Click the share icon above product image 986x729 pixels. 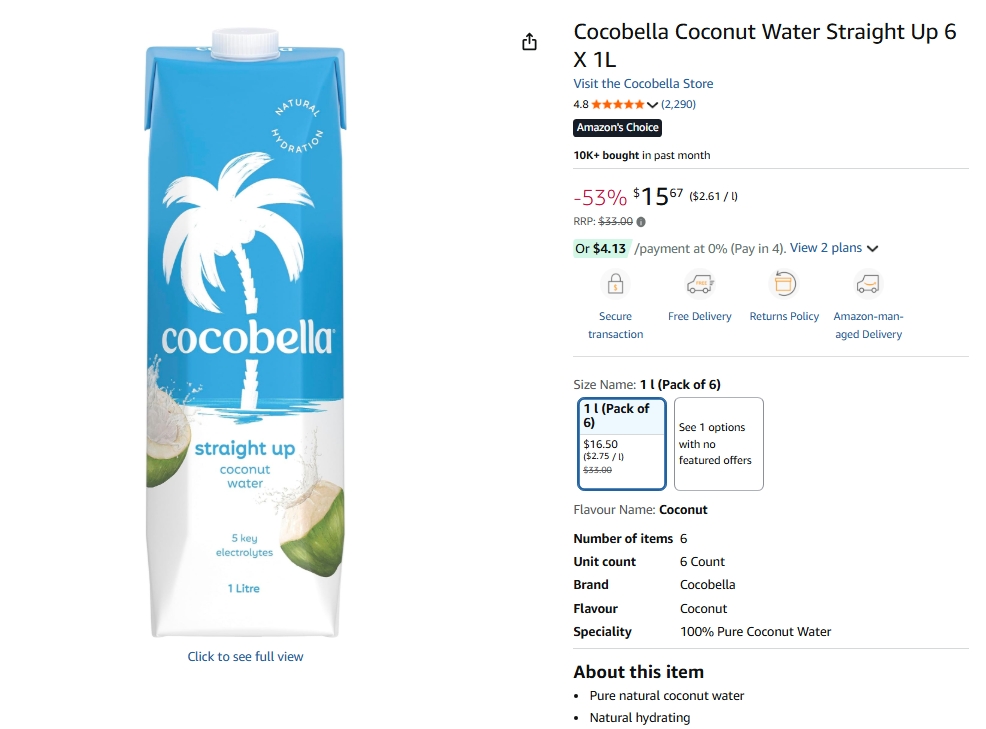point(530,42)
